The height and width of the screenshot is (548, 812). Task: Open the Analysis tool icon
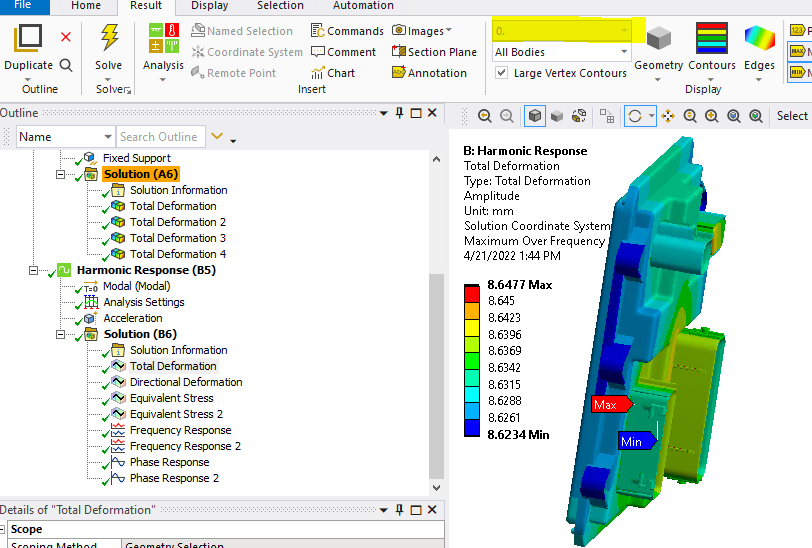click(163, 40)
